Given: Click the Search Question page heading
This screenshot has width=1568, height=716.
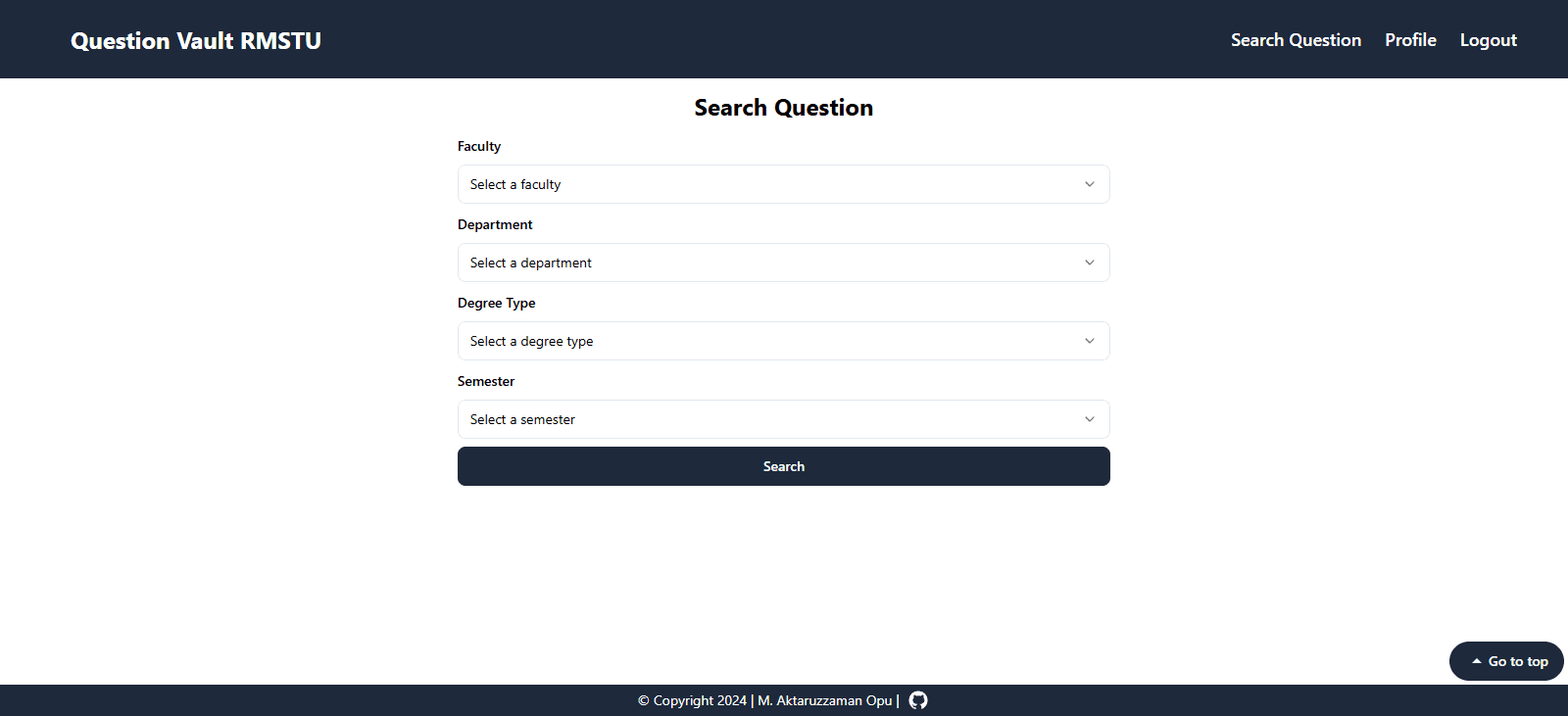Looking at the screenshot, I should (783, 108).
